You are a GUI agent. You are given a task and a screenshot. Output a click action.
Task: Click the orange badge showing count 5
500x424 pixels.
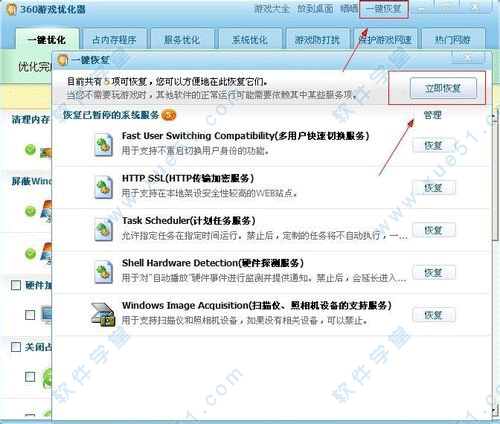[x=169, y=115]
